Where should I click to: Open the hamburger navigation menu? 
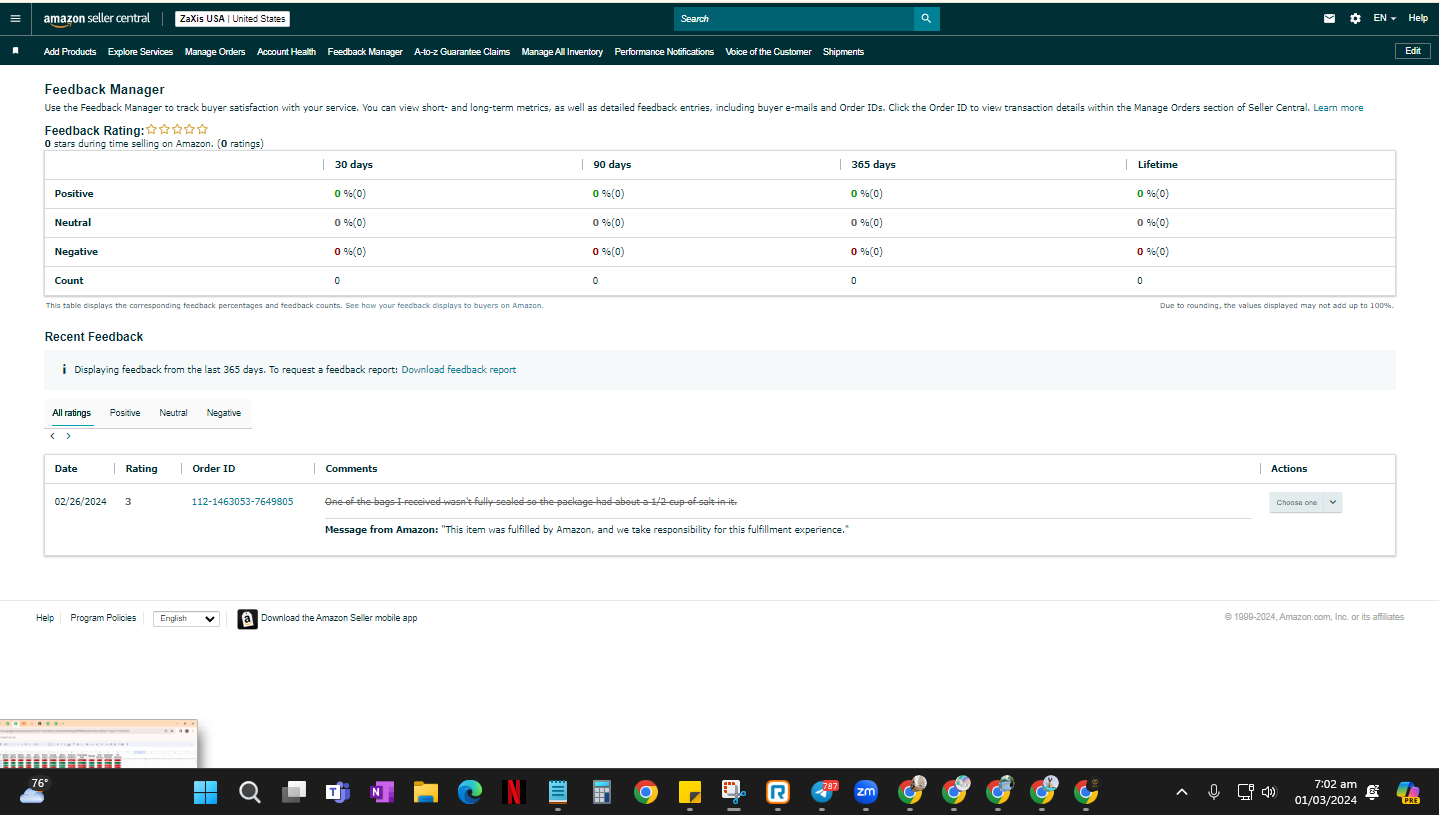(14, 18)
